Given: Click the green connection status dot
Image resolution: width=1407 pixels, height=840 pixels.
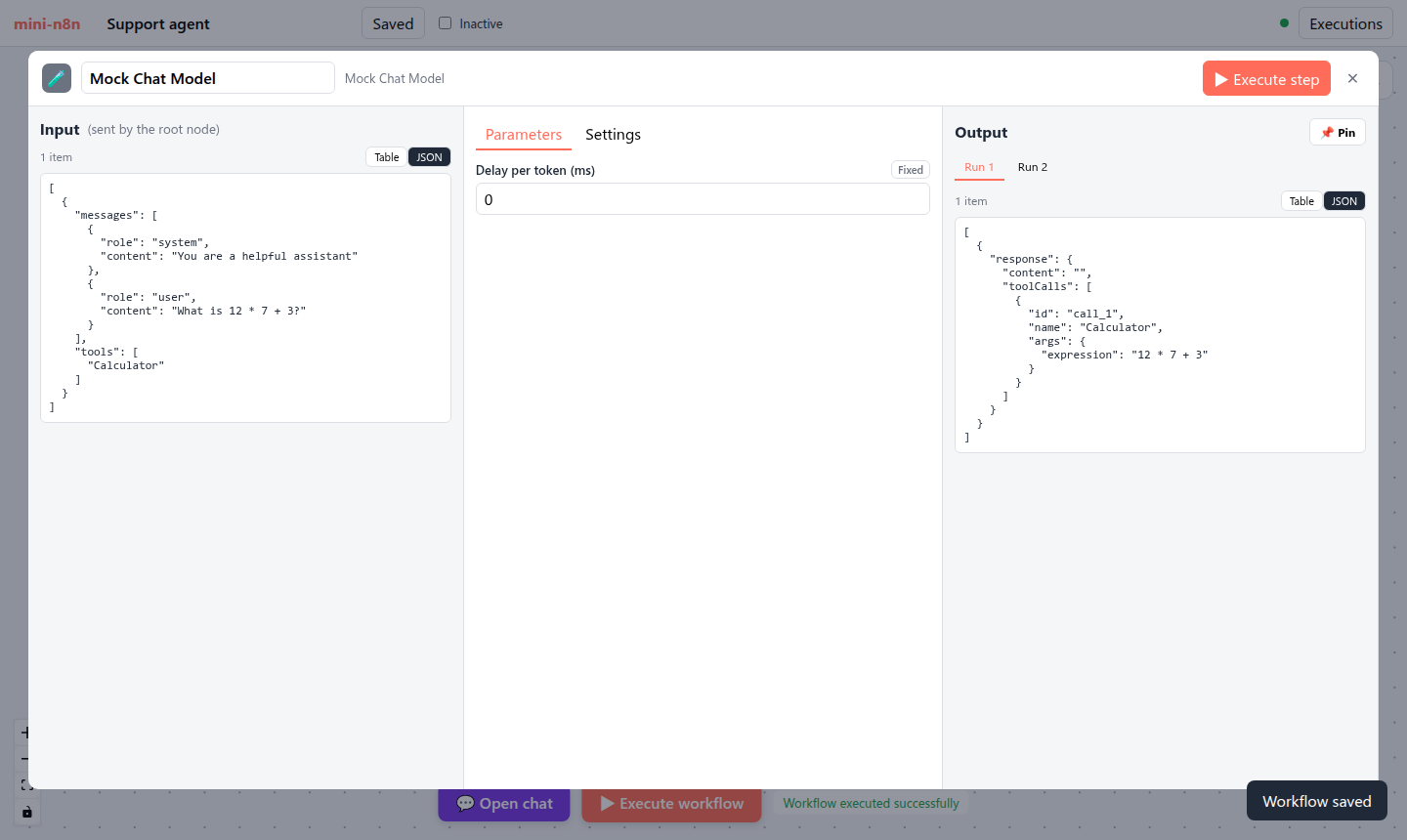Looking at the screenshot, I should [1284, 23].
